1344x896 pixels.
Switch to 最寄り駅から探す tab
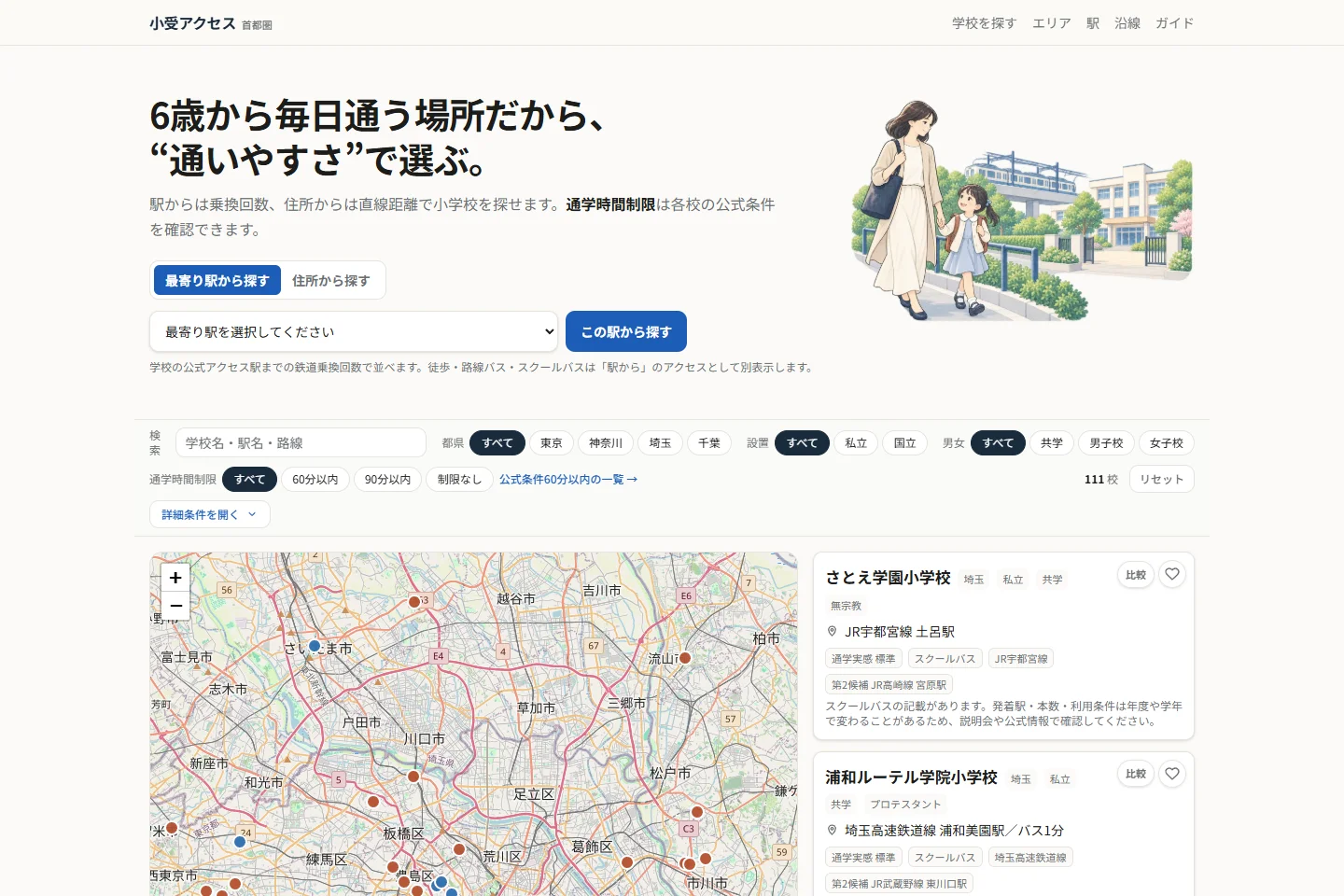coord(217,280)
